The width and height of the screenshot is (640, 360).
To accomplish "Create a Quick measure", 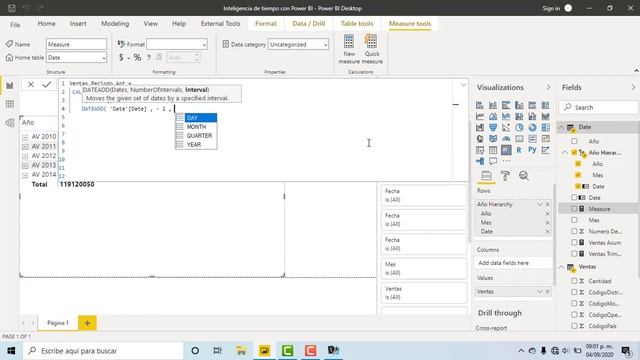I will [x=372, y=49].
